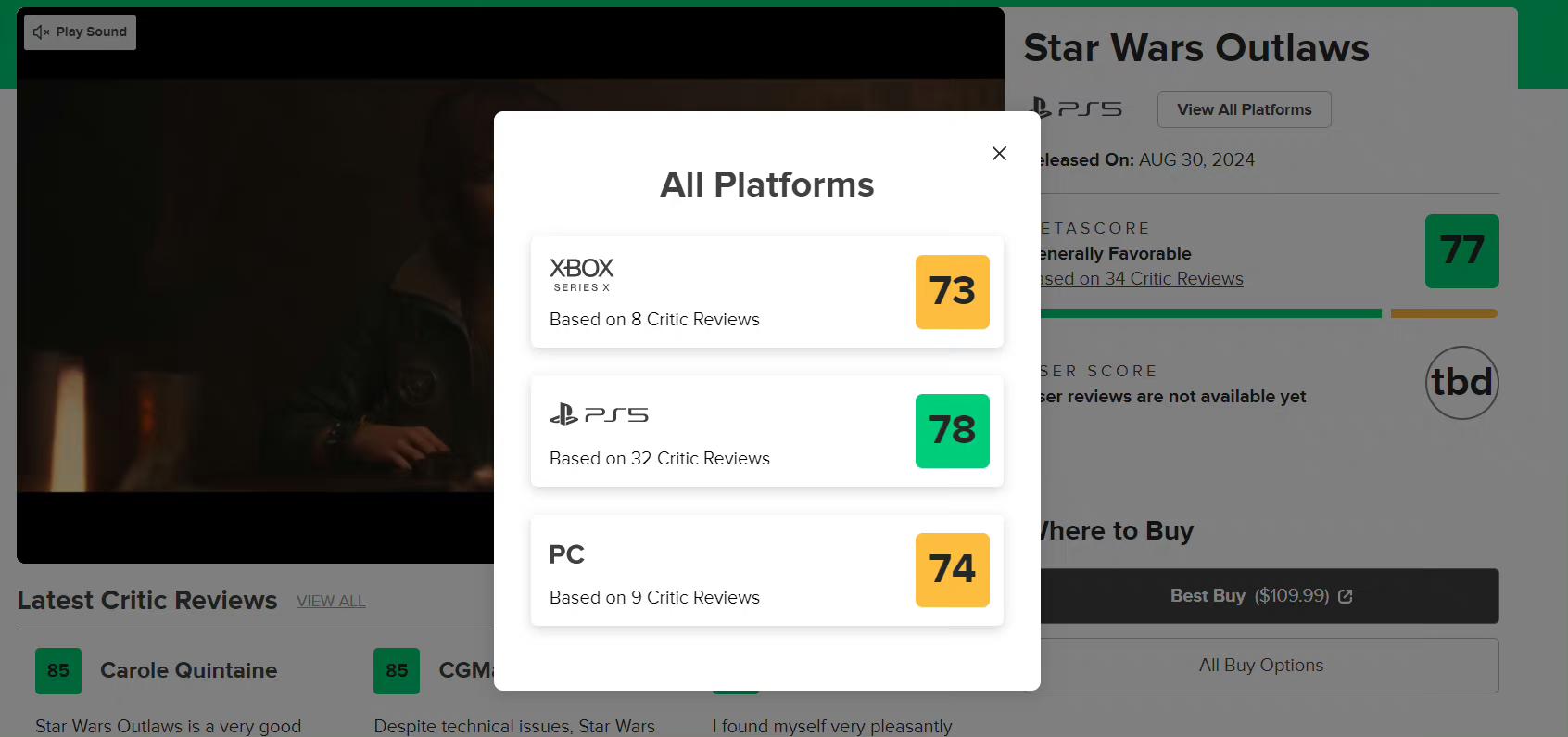Click Carole Quintaine's 85 score badge
Image resolution: width=1568 pixels, height=737 pixels.
point(58,671)
